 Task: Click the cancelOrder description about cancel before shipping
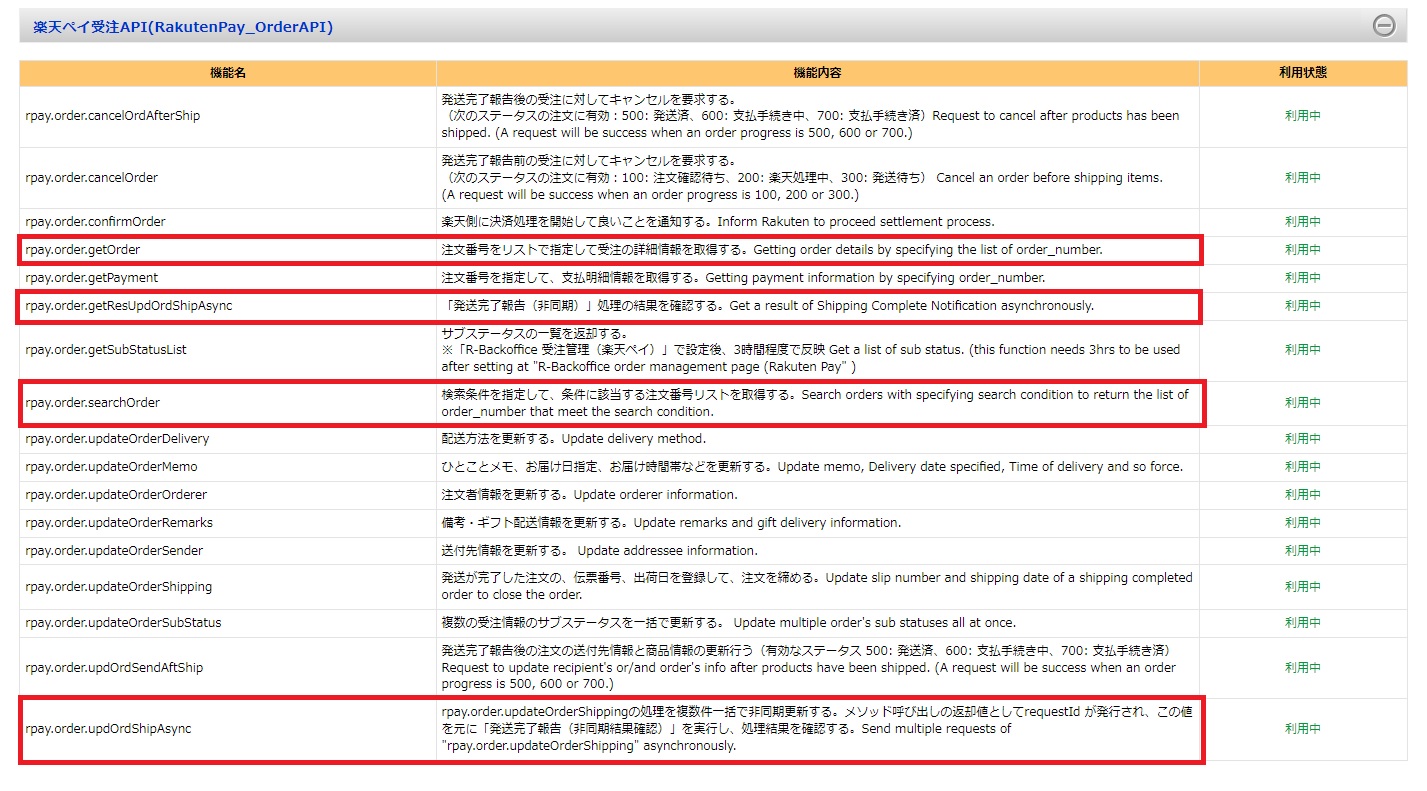click(802, 178)
